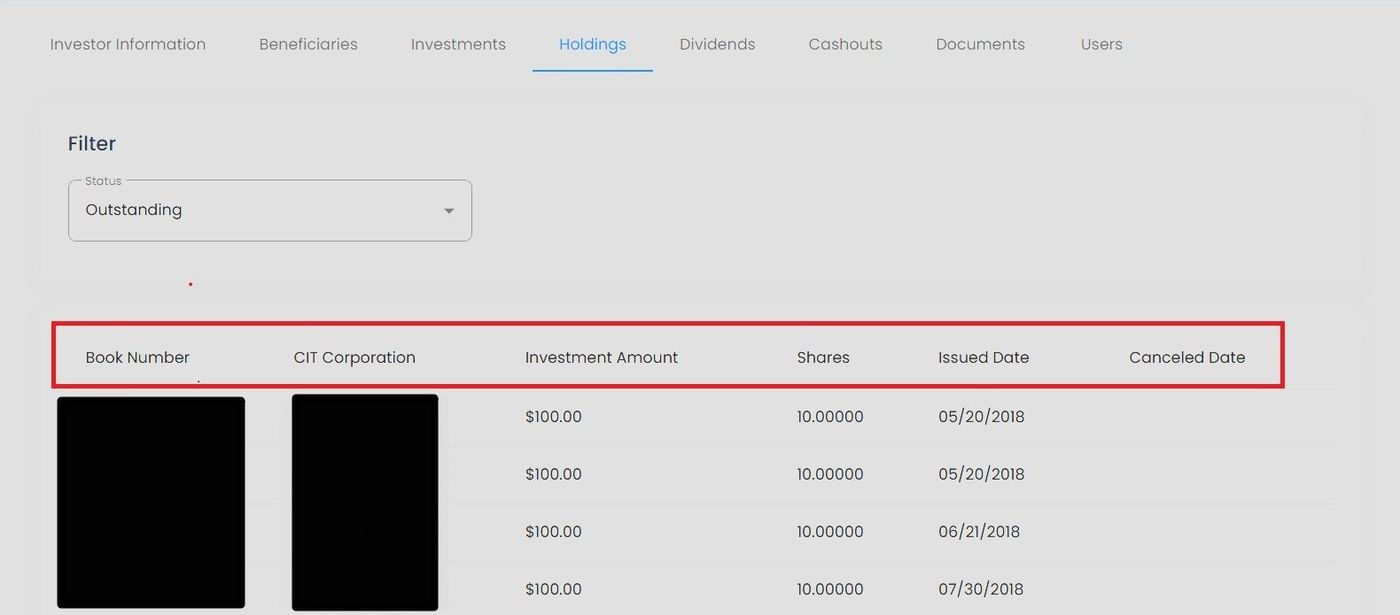This screenshot has width=1400, height=615.
Task: Click the Investment Amount column header
Action: click(x=601, y=357)
